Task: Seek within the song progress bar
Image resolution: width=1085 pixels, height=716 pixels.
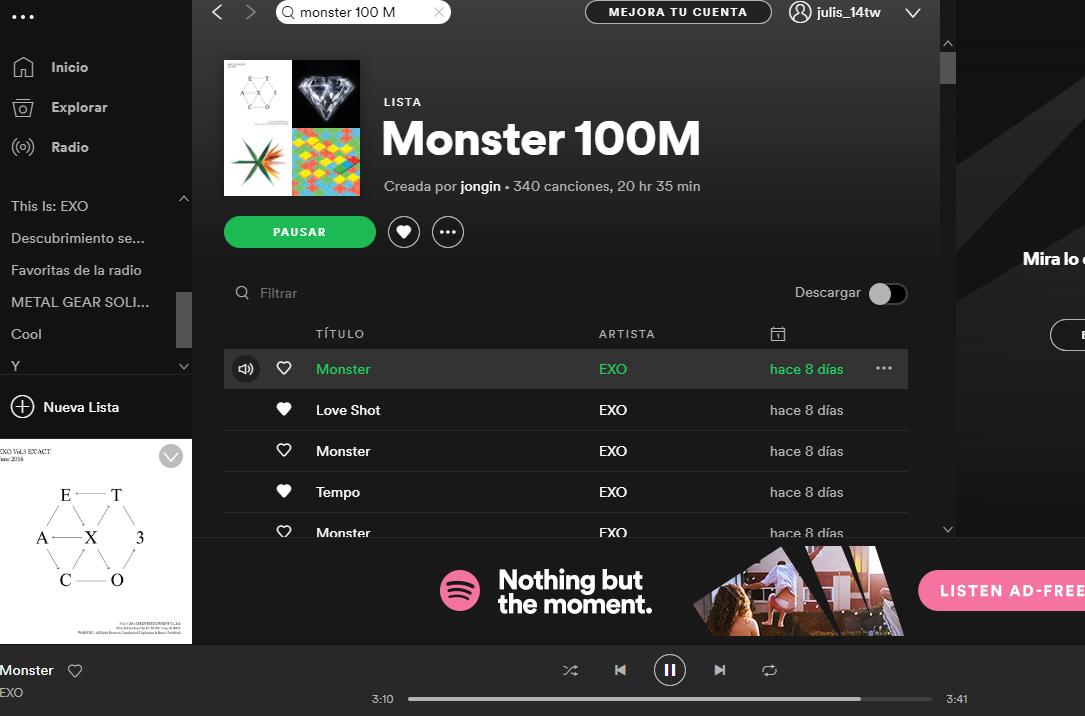Action: [670, 699]
